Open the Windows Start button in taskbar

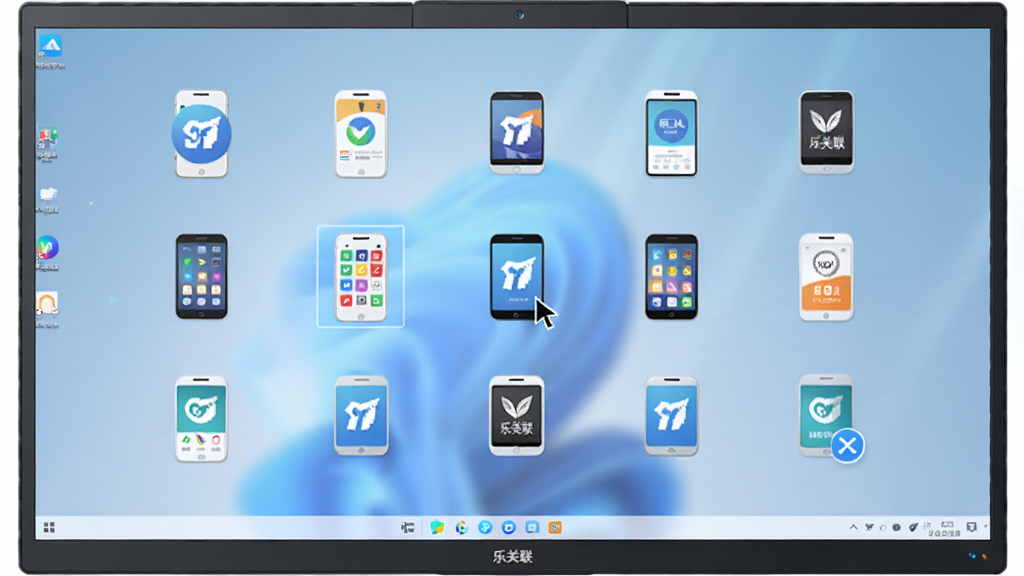pyautogui.click(x=49, y=528)
